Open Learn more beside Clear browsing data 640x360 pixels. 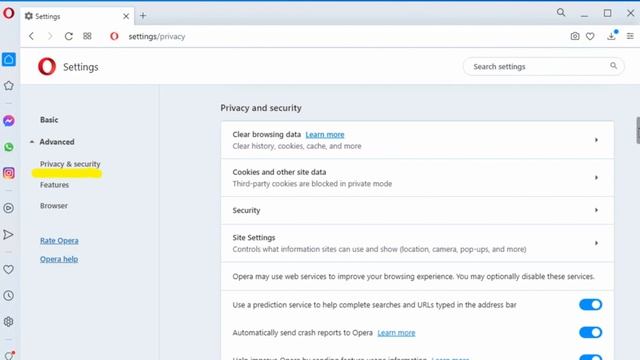click(x=325, y=135)
